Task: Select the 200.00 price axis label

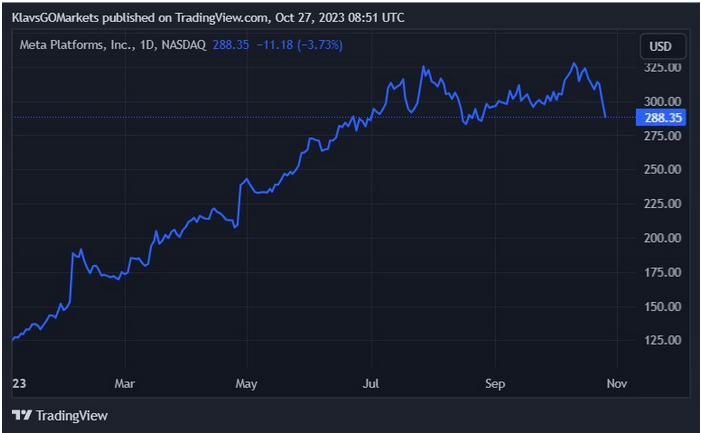Action: (x=661, y=237)
